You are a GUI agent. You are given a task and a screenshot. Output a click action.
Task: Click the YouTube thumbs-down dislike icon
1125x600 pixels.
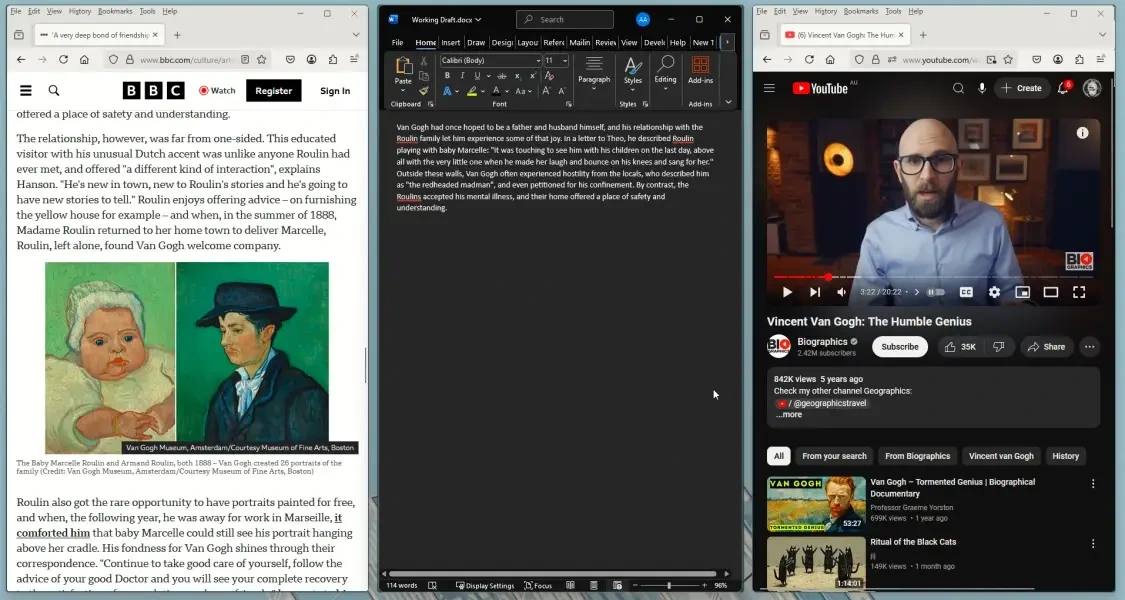point(998,347)
